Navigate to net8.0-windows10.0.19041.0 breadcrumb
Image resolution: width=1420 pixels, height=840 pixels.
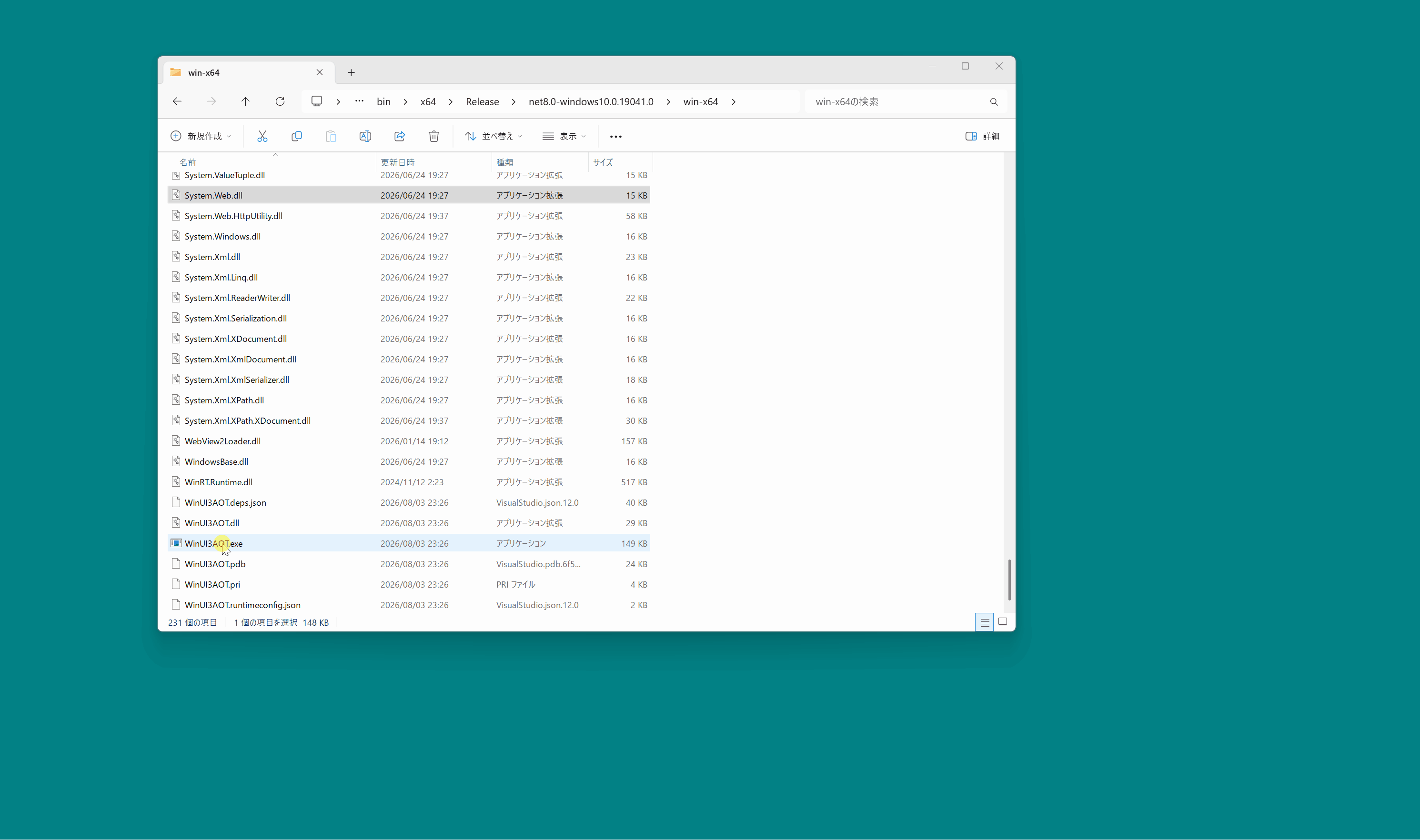click(x=591, y=102)
